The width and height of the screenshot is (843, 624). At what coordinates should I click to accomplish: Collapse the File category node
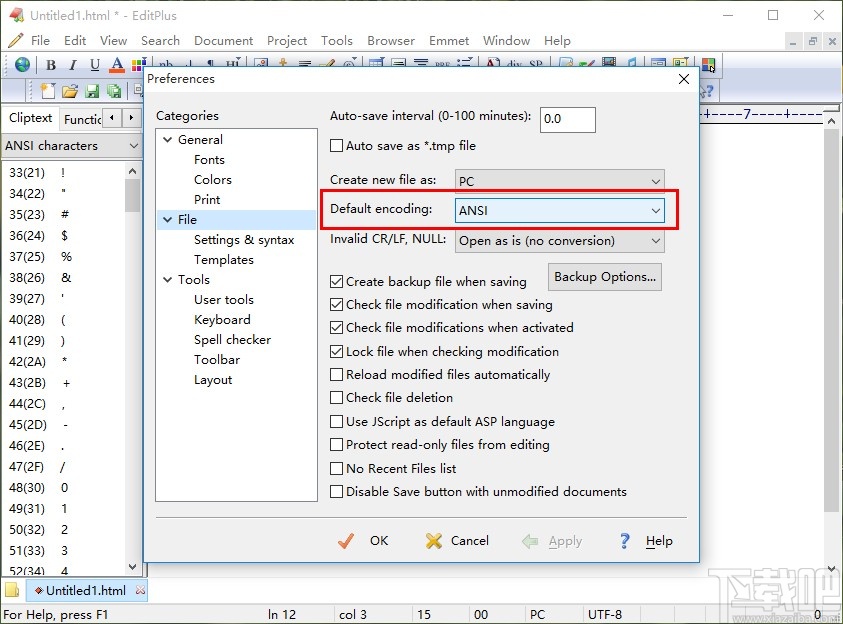pyautogui.click(x=168, y=220)
